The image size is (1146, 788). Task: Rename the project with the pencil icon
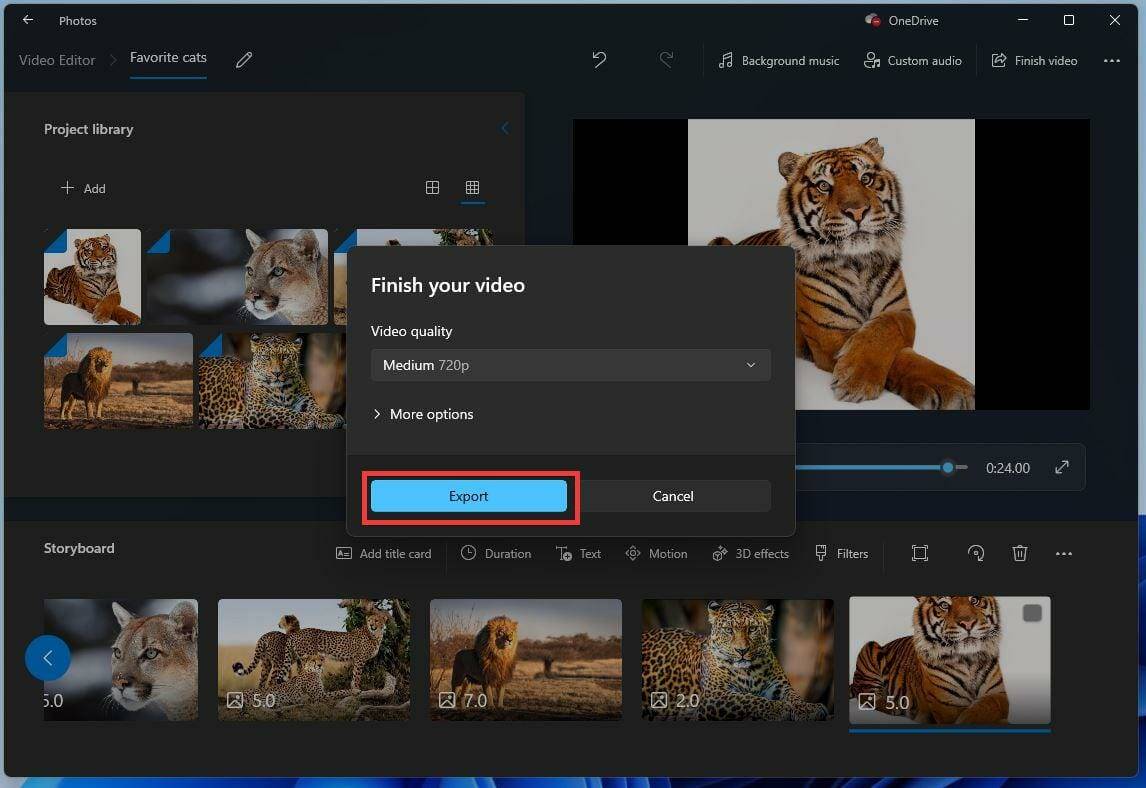point(243,60)
